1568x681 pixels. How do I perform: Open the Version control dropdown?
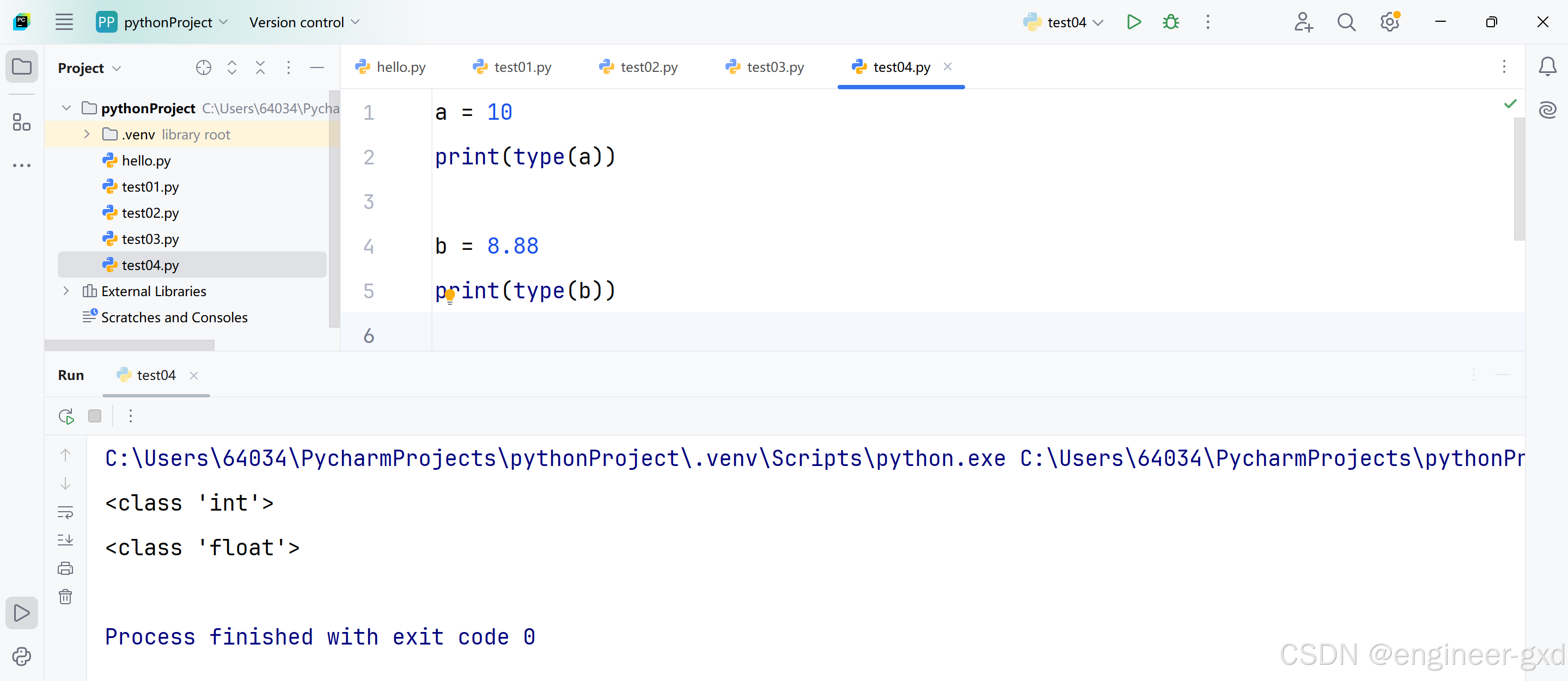(x=304, y=22)
